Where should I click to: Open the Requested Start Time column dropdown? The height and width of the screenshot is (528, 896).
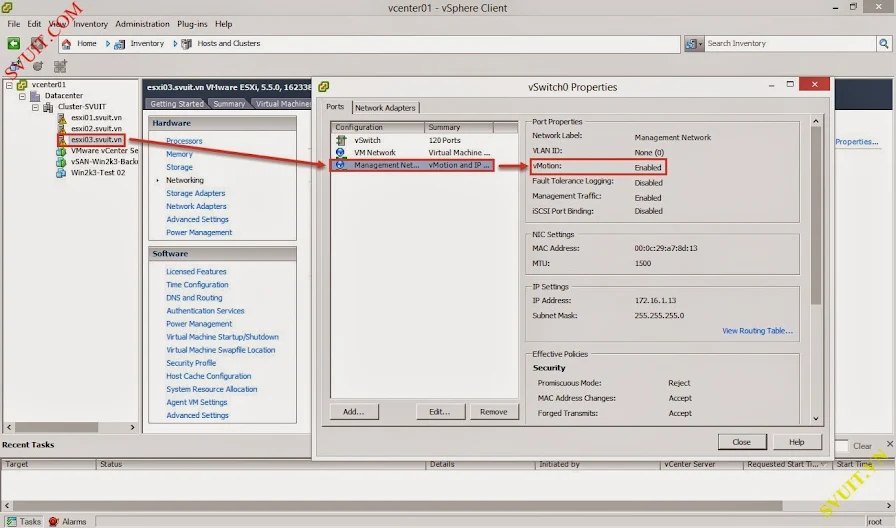[823, 464]
